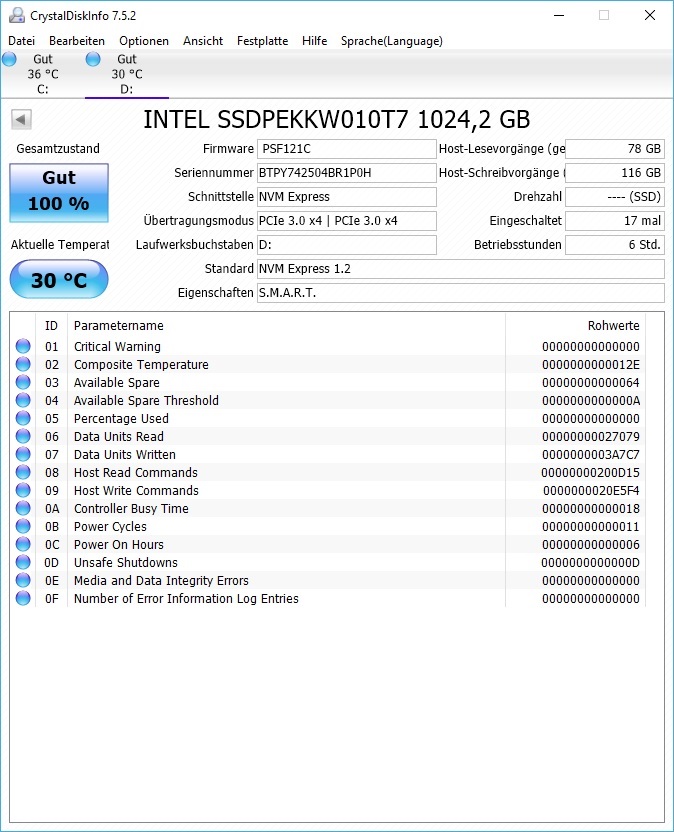The height and width of the screenshot is (832, 674).
Task: Click the INTEL SSDPEKKW010T7 1024,2 GB title
Action: coord(336,119)
